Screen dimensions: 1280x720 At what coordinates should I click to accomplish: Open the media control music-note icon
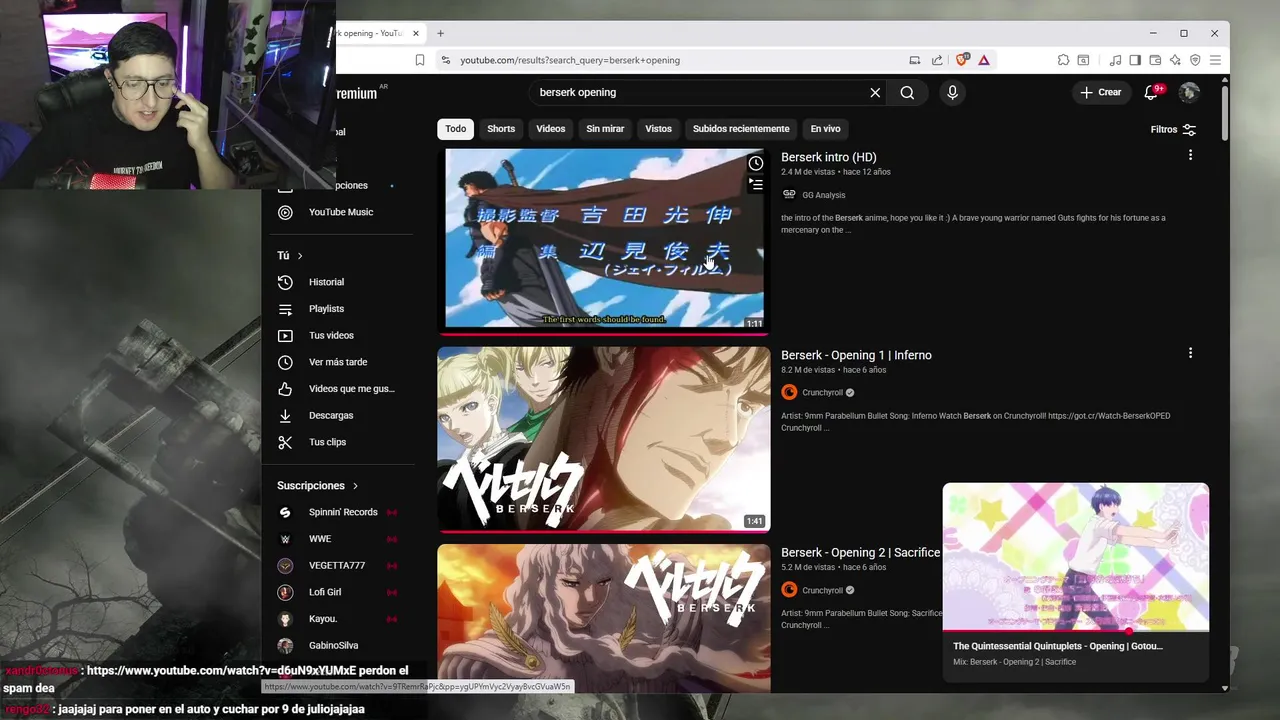pyautogui.click(x=1115, y=60)
